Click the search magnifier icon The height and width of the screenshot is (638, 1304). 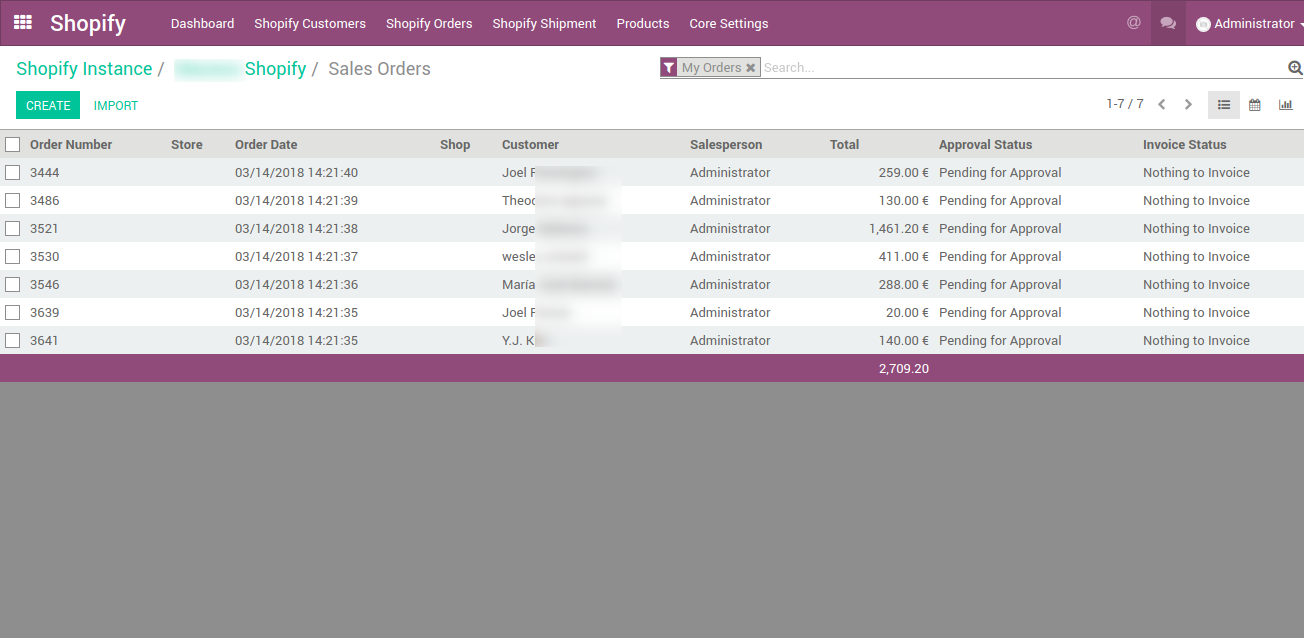[x=1295, y=68]
